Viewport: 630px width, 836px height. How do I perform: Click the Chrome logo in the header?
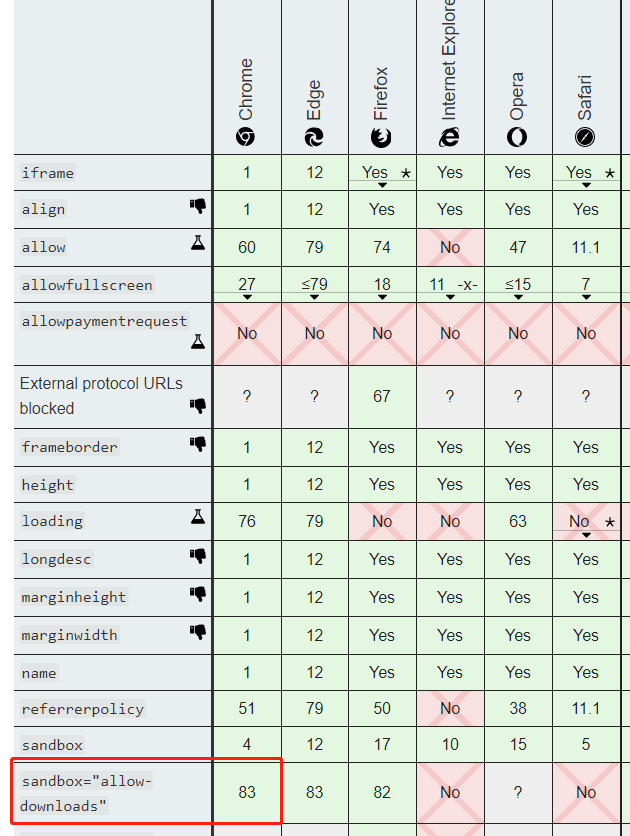(246, 138)
